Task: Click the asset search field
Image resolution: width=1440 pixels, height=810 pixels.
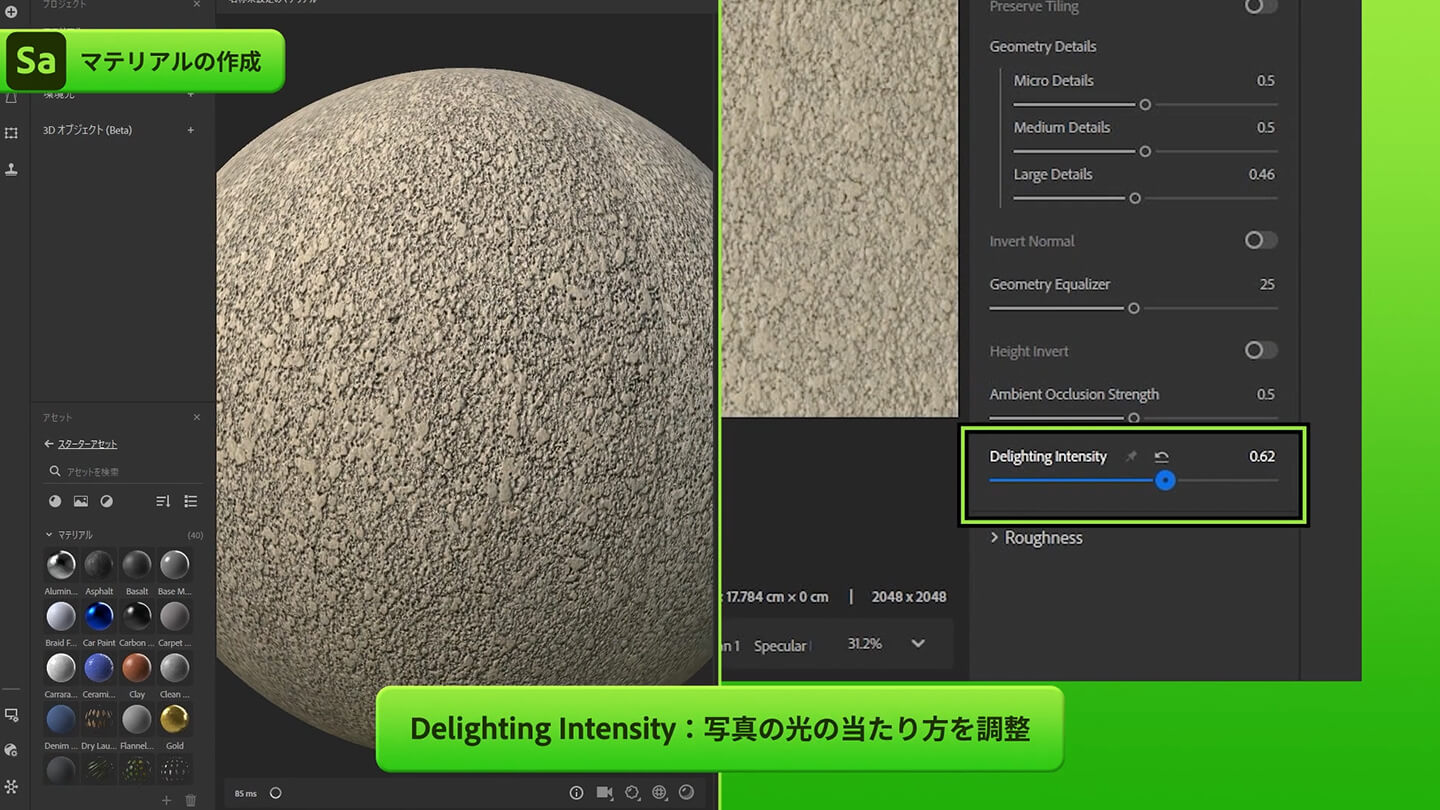Action: point(124,471)
